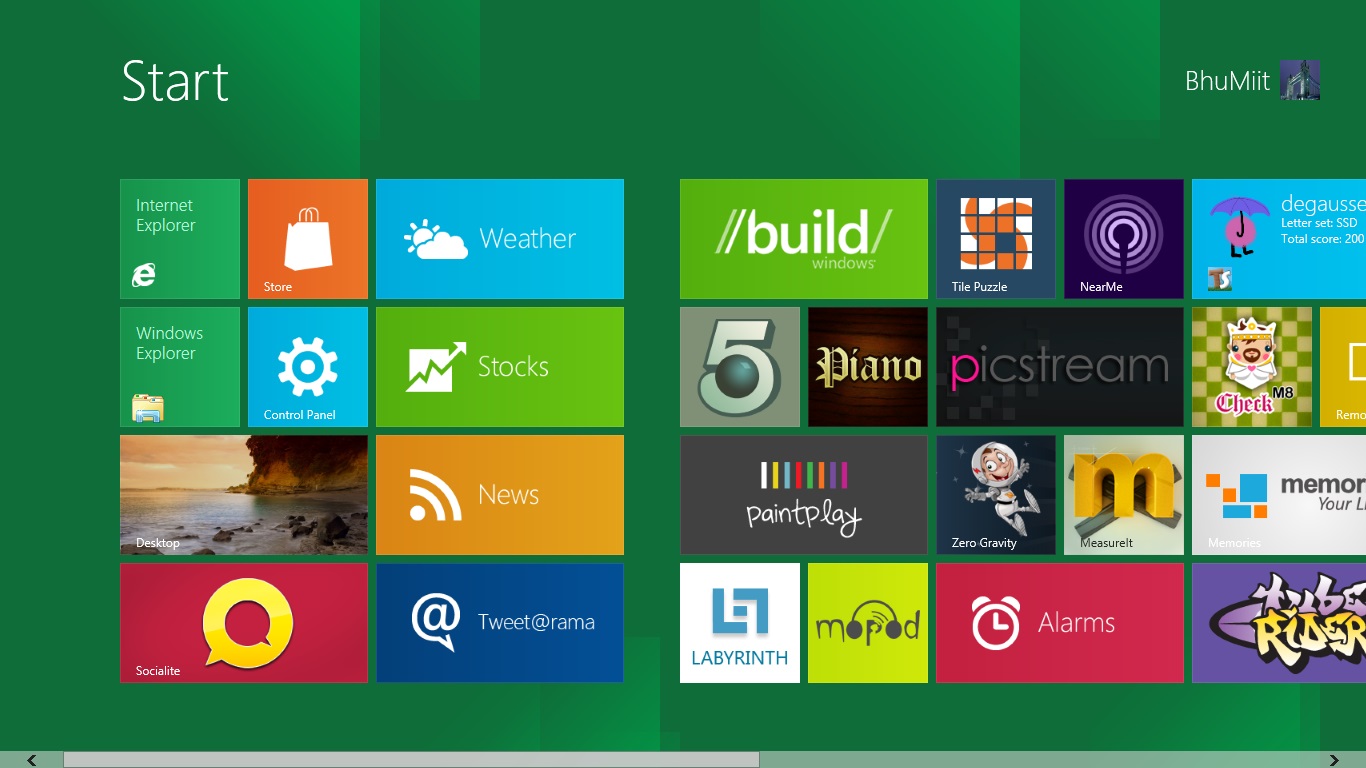Launch the number 5 ball tile
This screenshot has width=1366, height=768.
(740, 367)
